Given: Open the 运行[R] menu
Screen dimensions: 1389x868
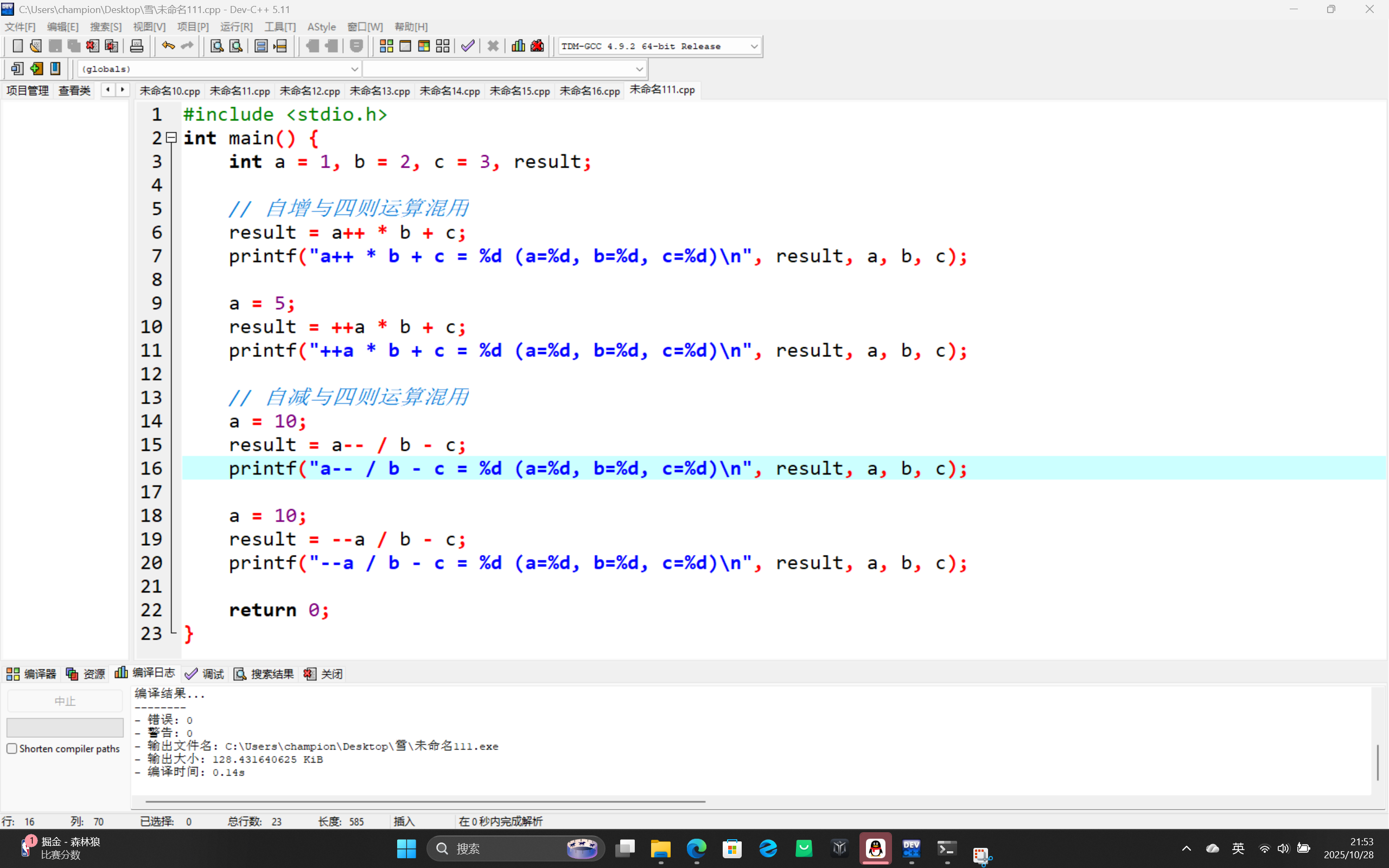Looking at the screenshot, I should point(236,27).
